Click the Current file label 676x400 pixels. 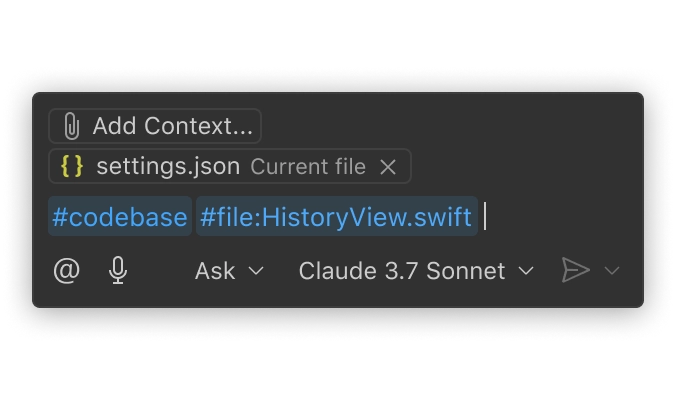307,167
